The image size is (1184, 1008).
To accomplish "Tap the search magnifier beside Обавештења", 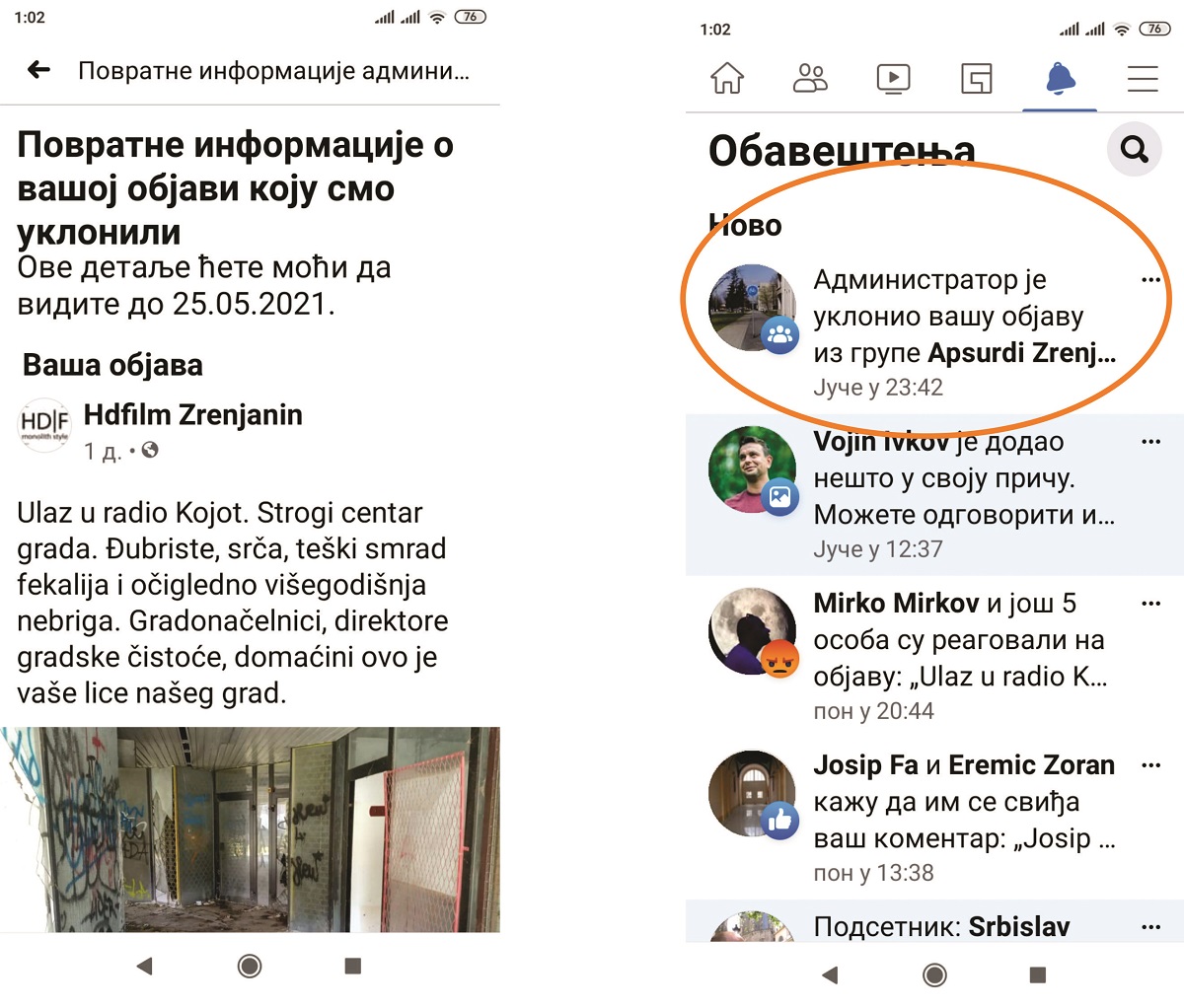I will 1135,150.
